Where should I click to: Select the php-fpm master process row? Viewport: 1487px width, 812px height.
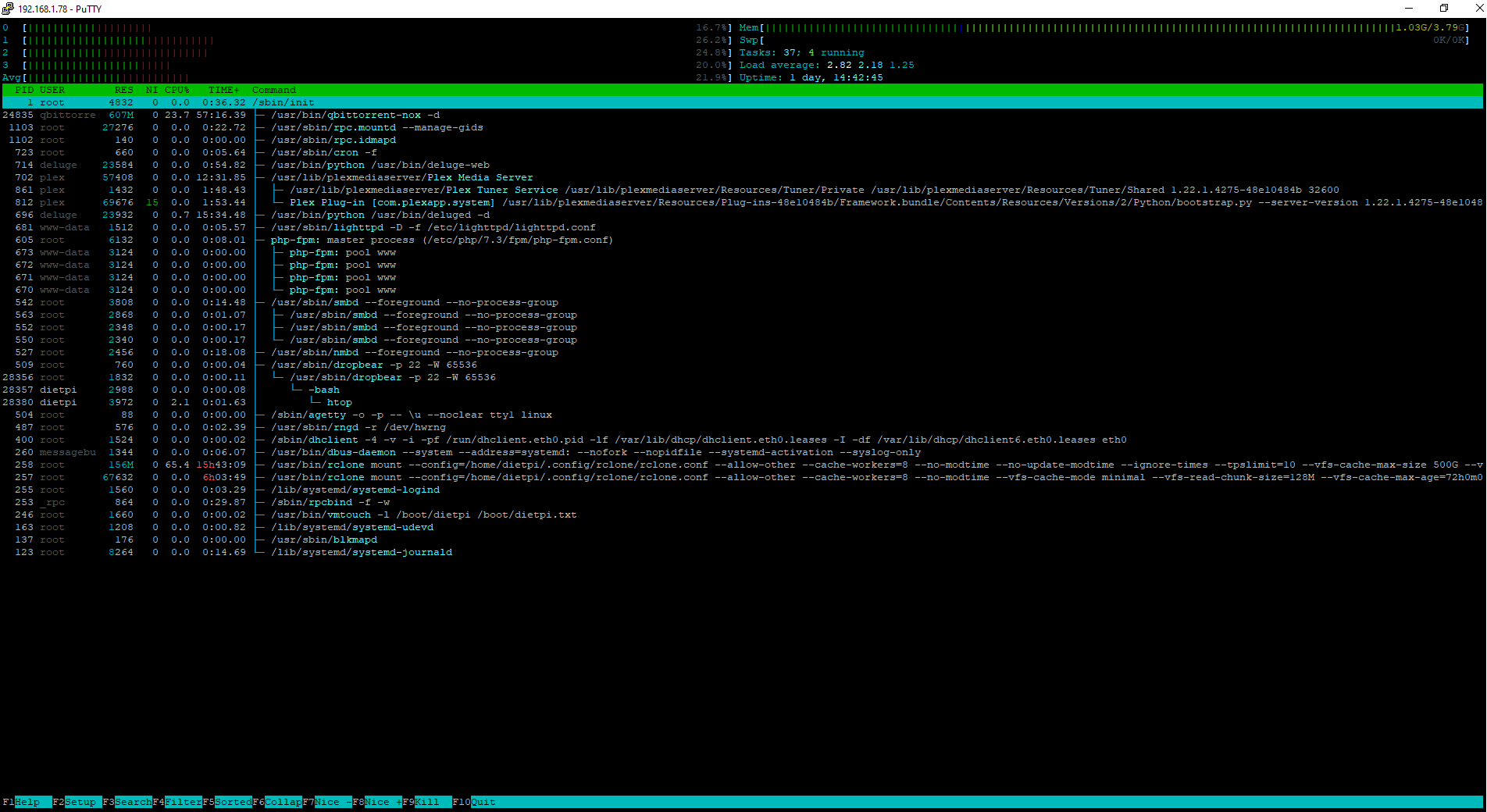point(743,240)
